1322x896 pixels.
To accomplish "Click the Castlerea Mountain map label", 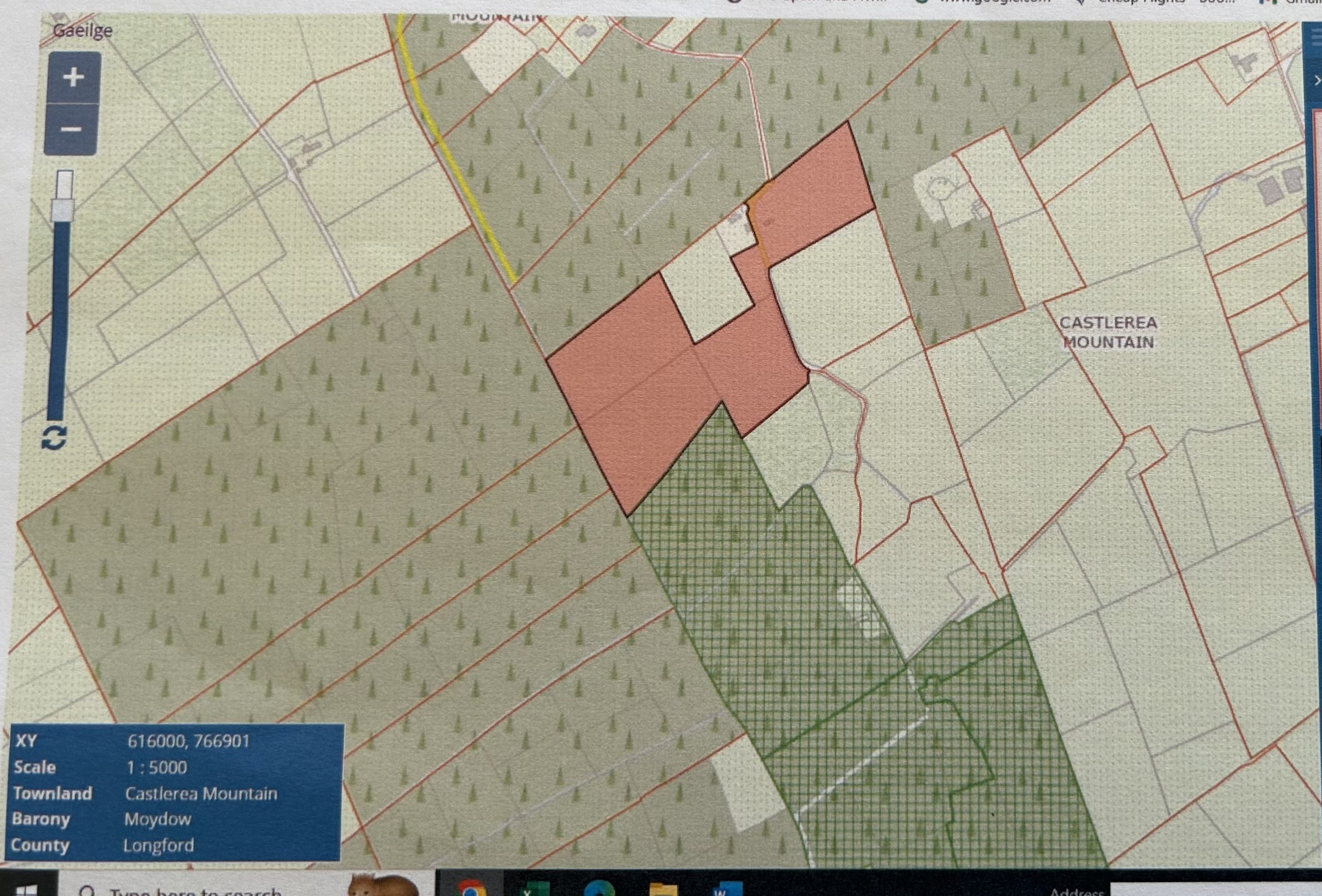I will click(x=1108, y=332).
